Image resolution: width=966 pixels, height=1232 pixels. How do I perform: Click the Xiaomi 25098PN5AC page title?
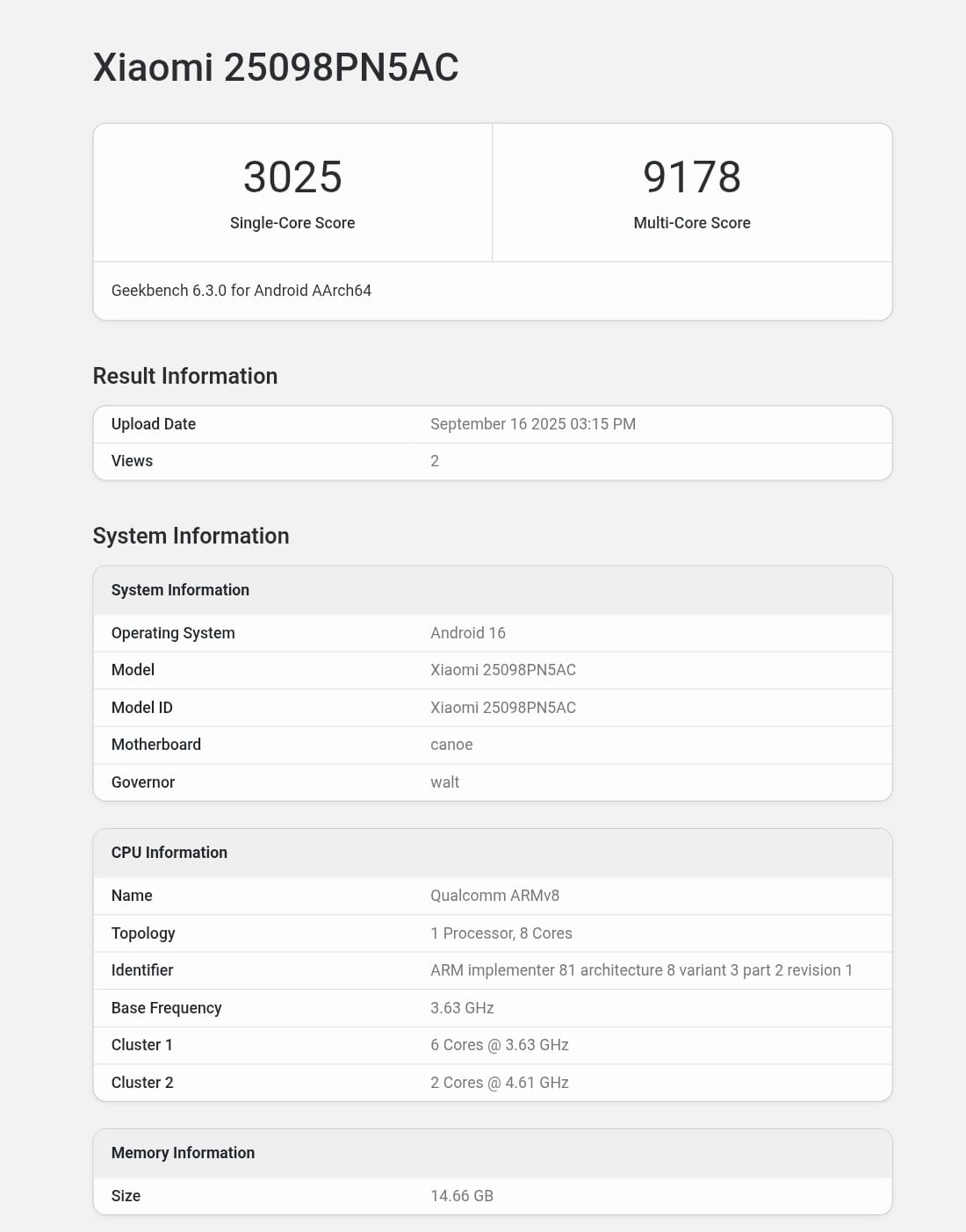click(276, 68)
